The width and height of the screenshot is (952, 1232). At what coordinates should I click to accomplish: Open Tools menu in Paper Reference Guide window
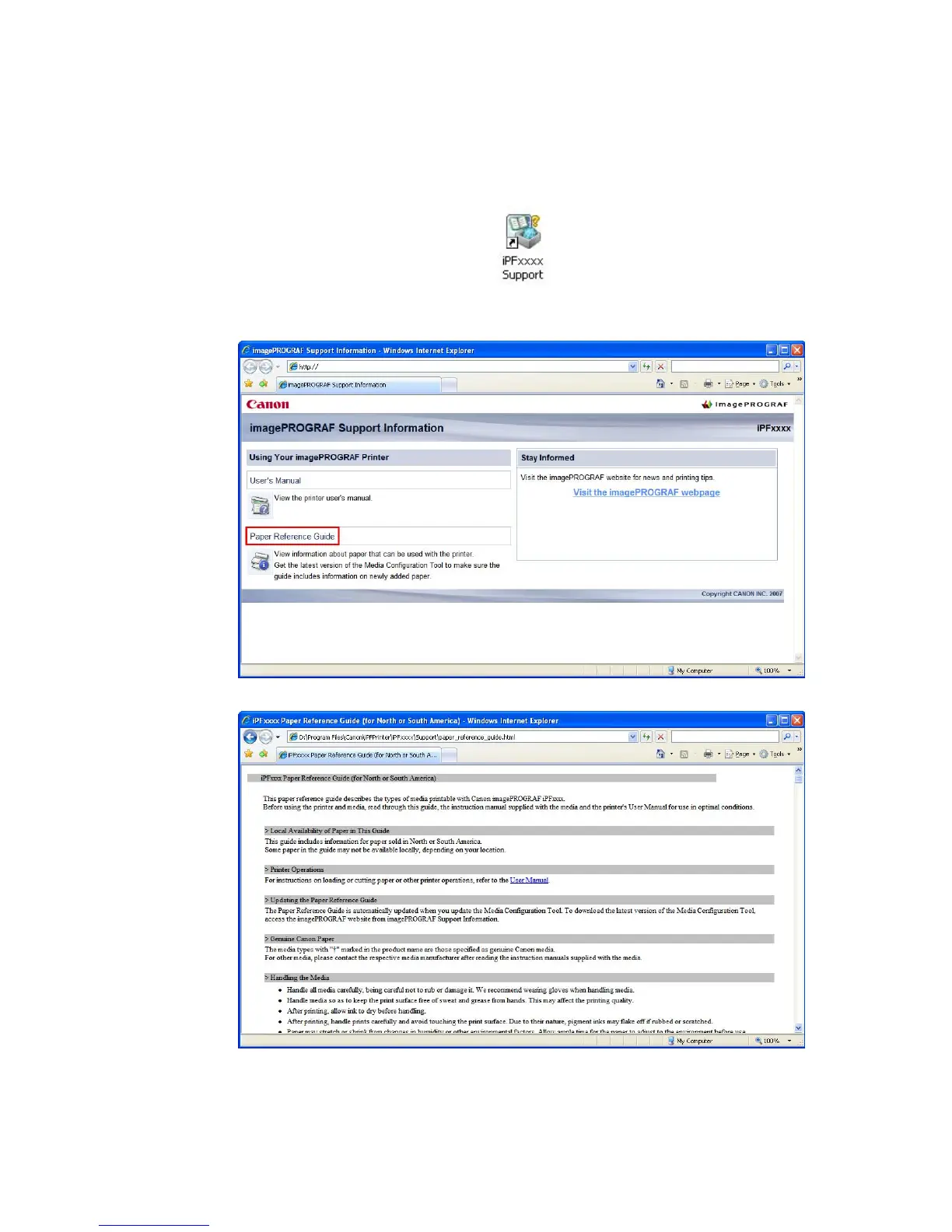click(x=775, y=754)
